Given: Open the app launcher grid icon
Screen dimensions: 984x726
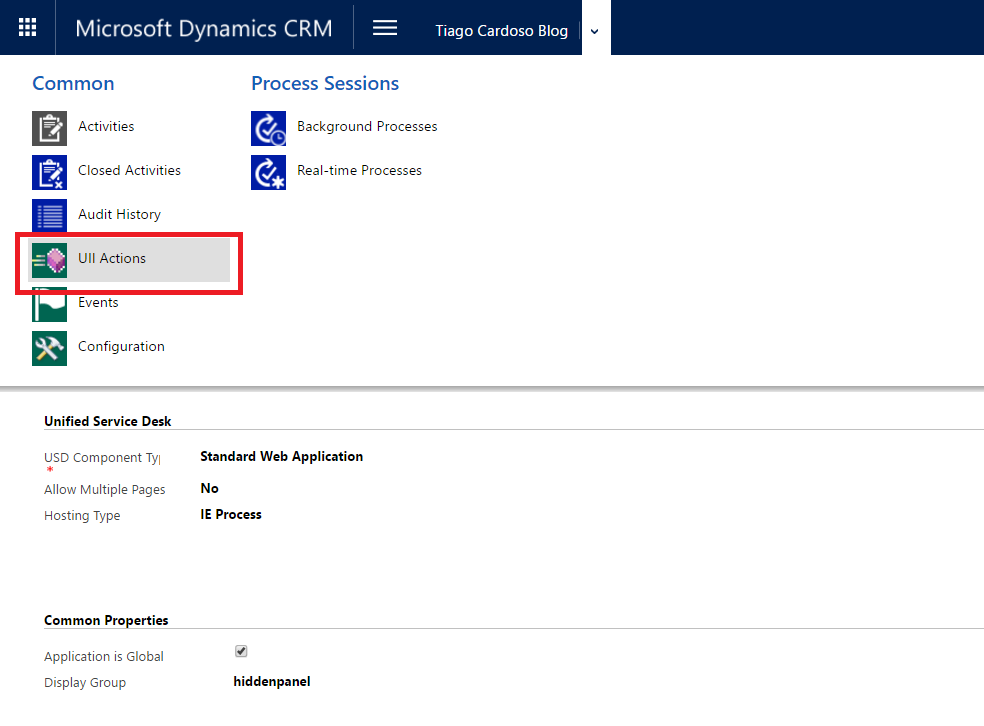Looking at the screenshot, I should 27,27.
